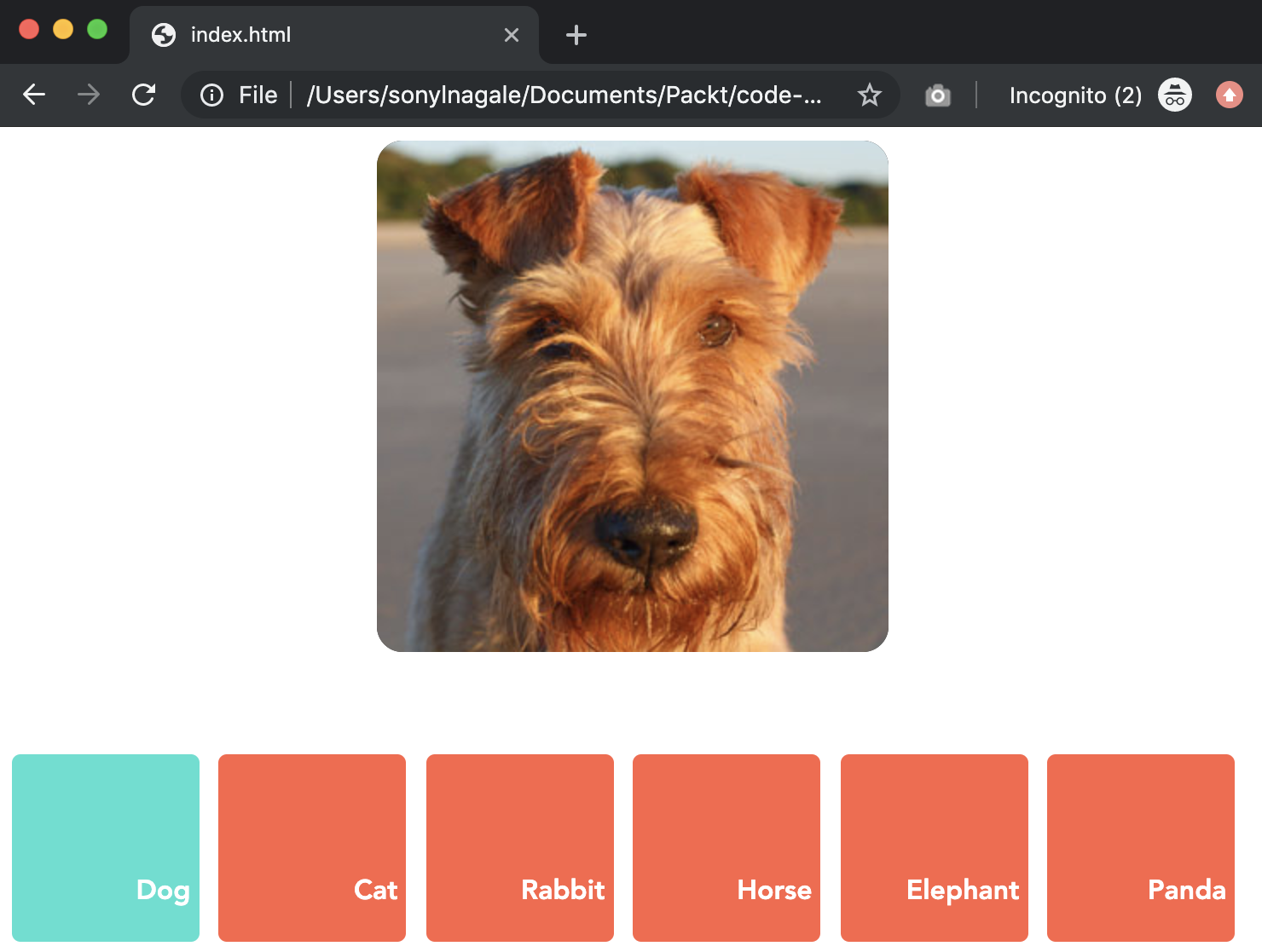This screenshot has width=1262, height=952.
Task: Click the dog photo
Action: 633,396
